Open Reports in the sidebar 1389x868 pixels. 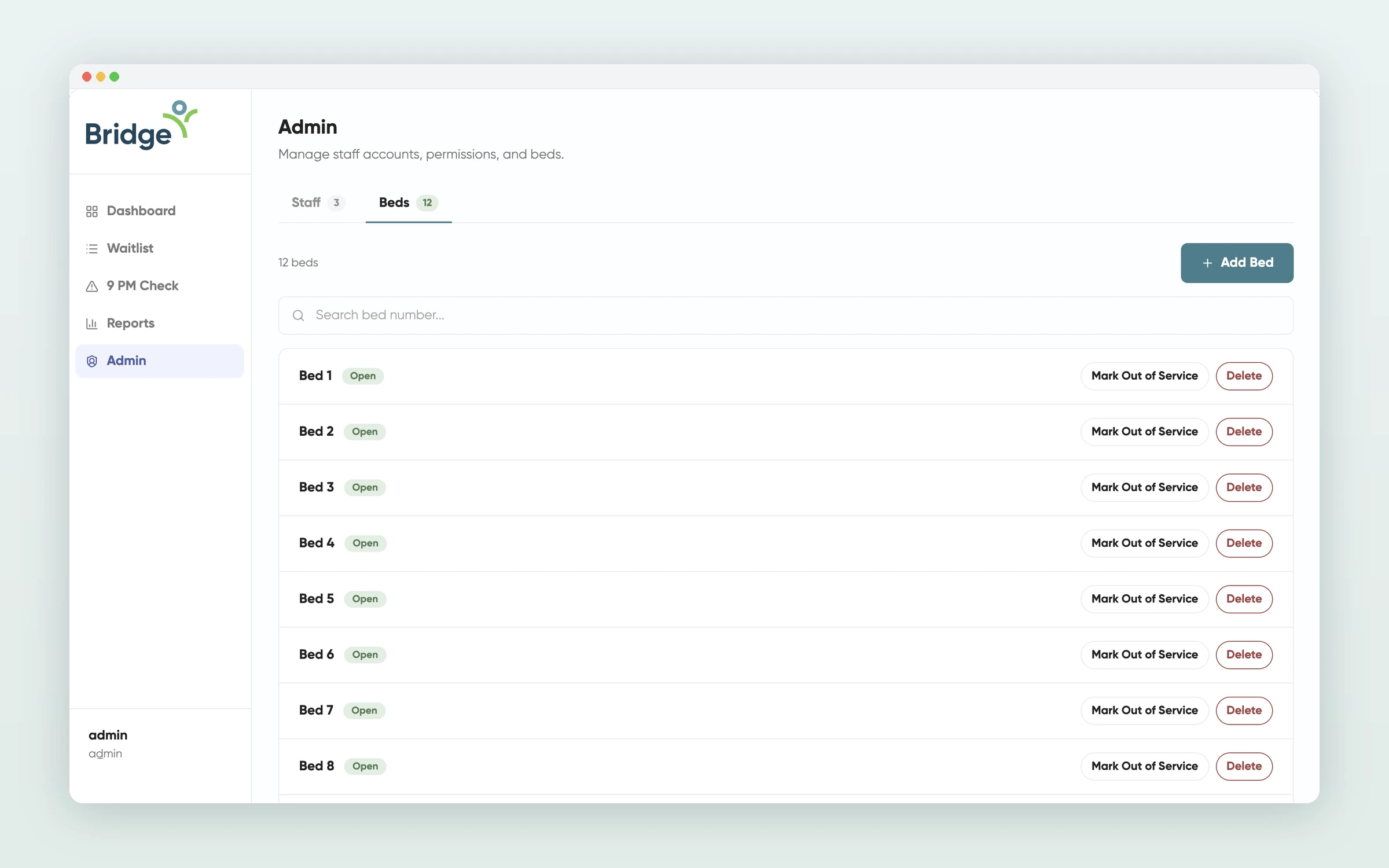[x=160, y=323]
